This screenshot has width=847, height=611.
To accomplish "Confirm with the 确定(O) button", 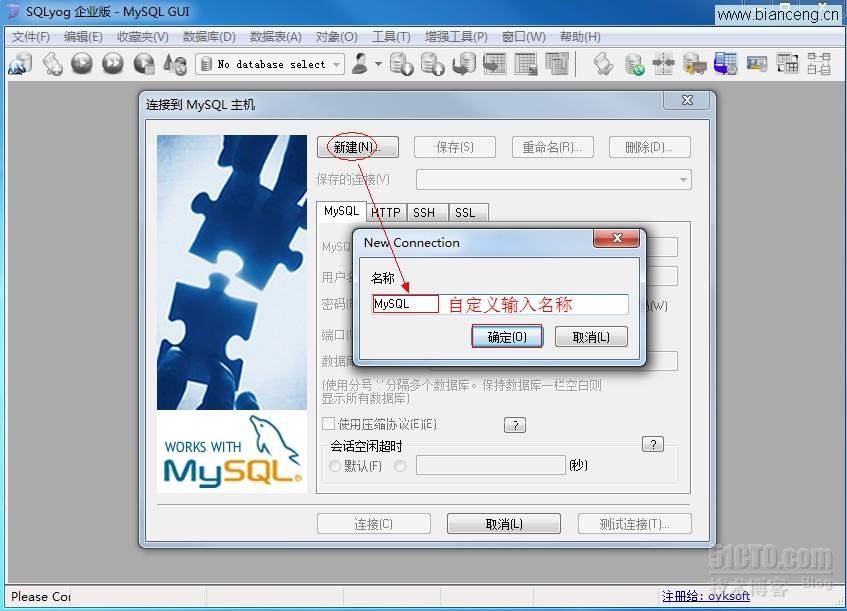I will point(507,337).
